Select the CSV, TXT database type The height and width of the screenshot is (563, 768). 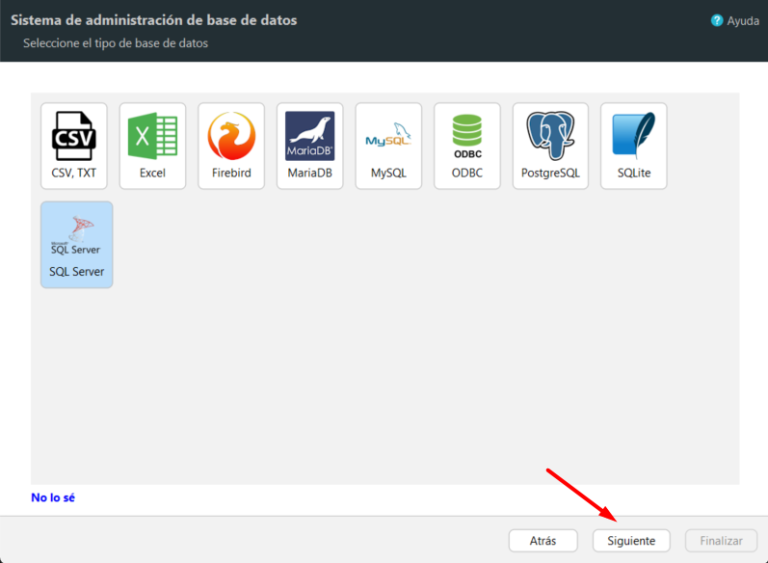(x=74, y=146)
